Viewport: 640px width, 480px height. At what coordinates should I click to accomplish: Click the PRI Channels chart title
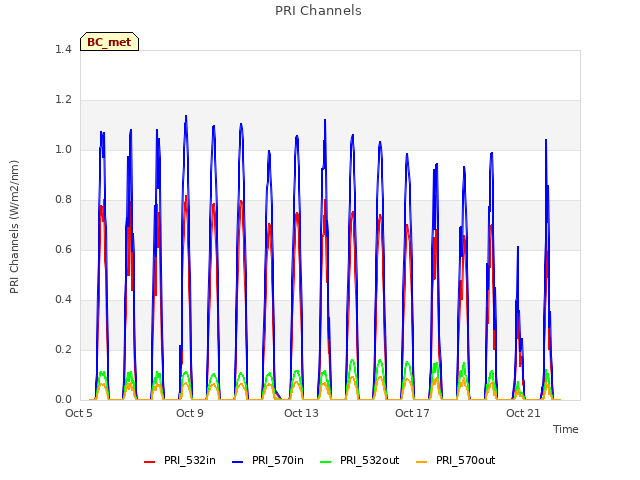(x=318, y=11)
